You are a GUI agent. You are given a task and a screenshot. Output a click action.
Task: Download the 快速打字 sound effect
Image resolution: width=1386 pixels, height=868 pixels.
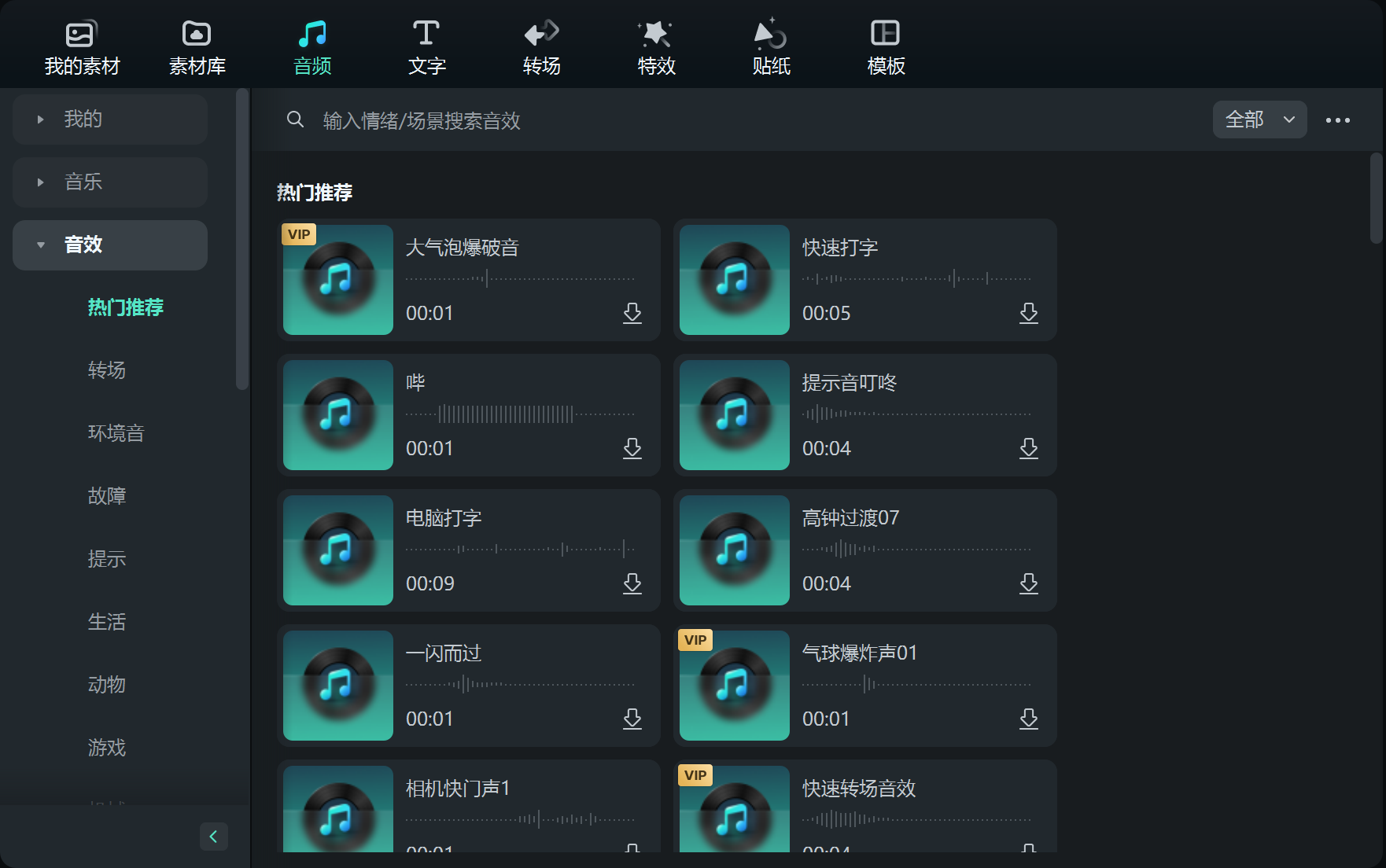coord(1029,313)
